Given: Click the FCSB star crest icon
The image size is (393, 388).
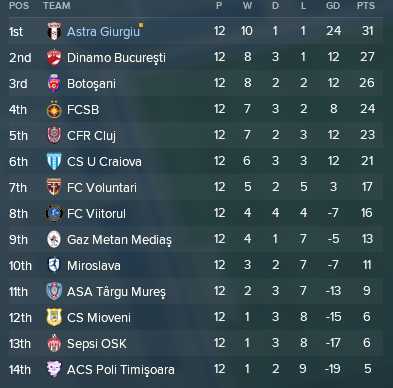Looking at the screenshot, I should [x=54, y=109].
